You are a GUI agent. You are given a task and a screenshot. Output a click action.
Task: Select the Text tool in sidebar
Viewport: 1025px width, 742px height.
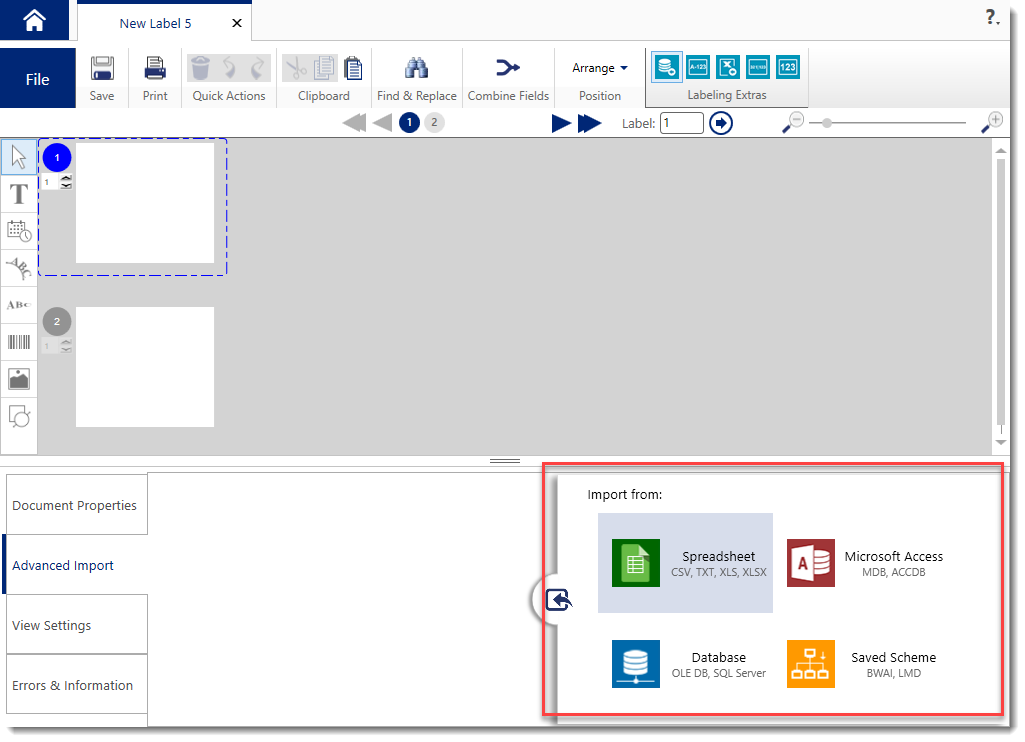19,194
